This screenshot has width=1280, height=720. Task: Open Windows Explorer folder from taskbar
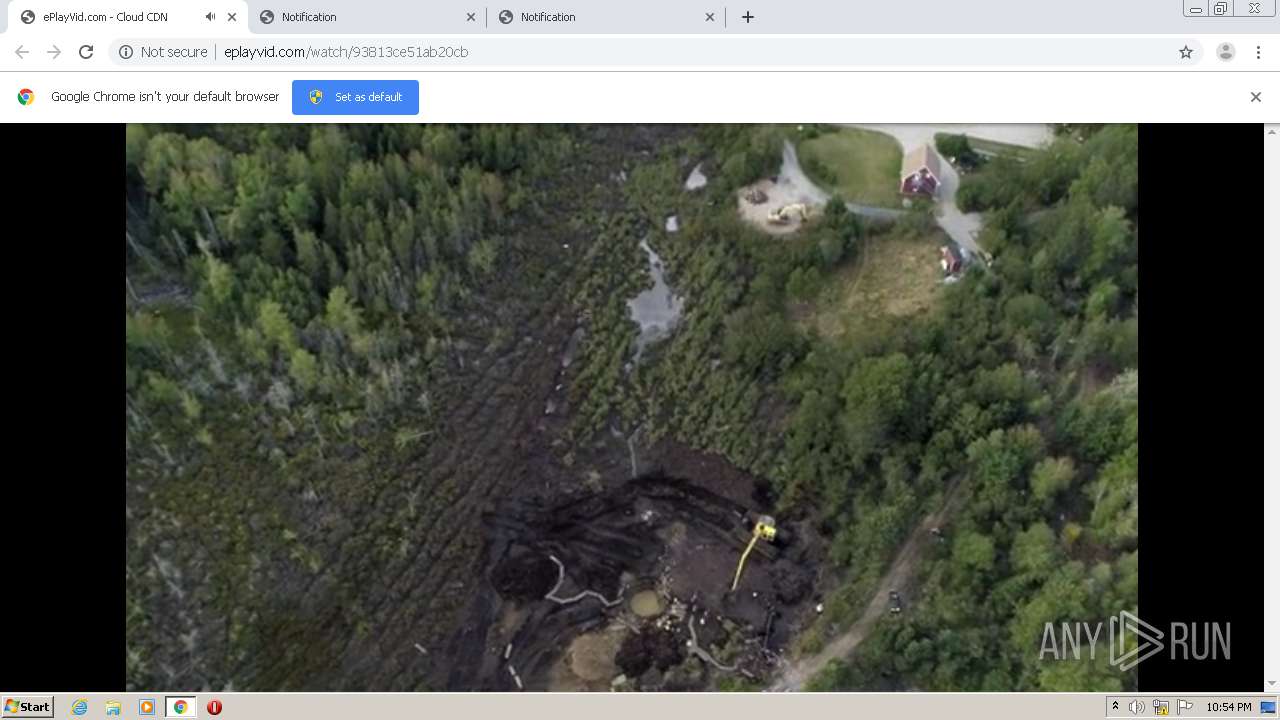[x=113, y=707]
